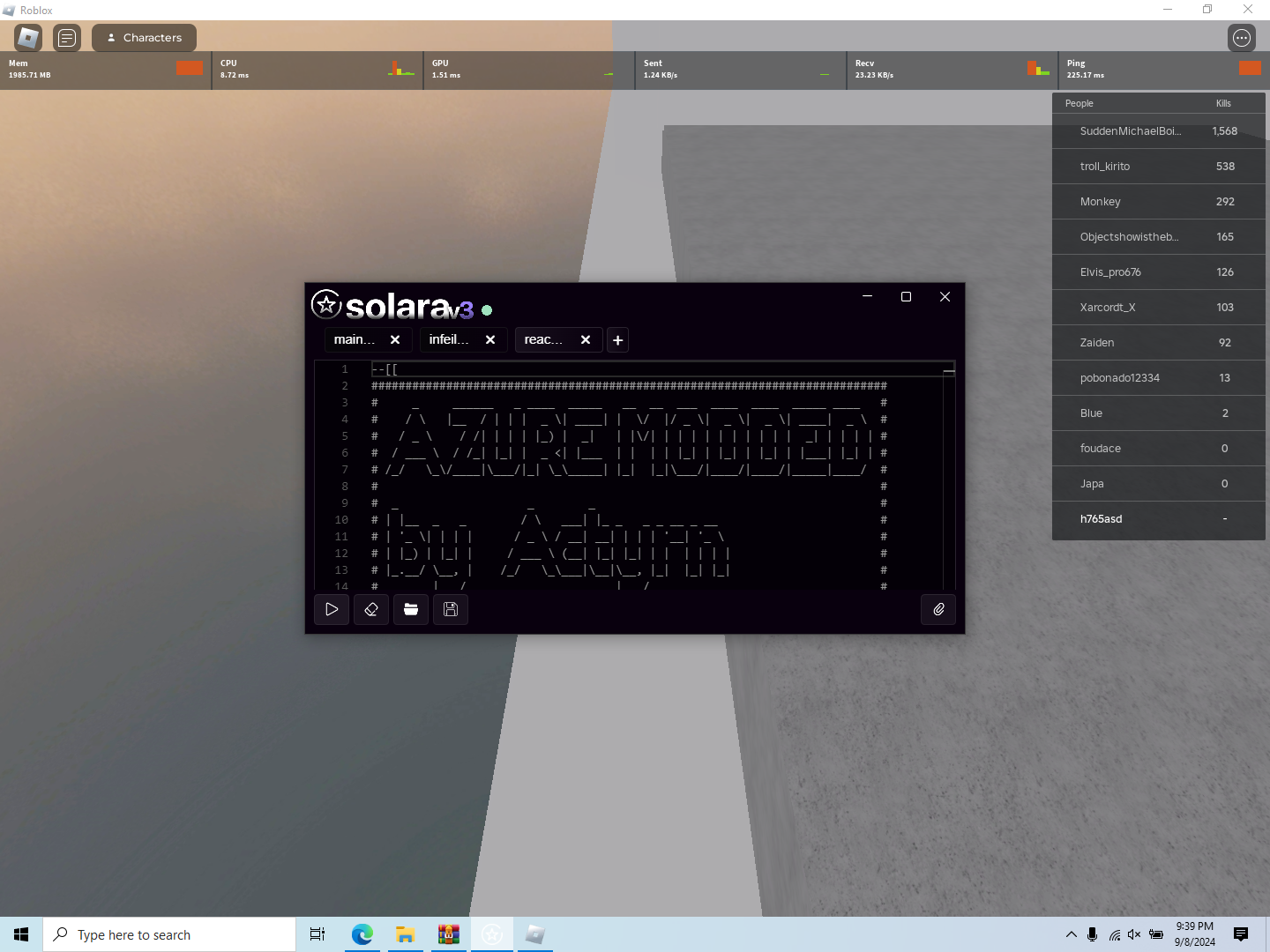Select player foudace in leaderboard
This screenshot has height=952, width=1270.
click(x=1159, y=449)
